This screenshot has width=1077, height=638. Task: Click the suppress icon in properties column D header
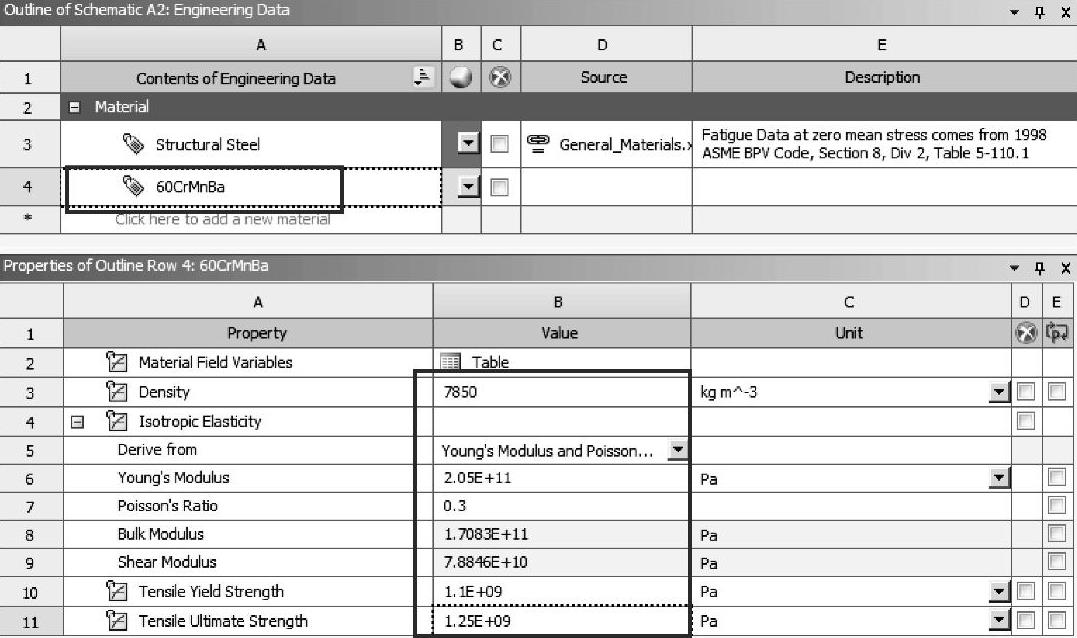coord(1025,333)
